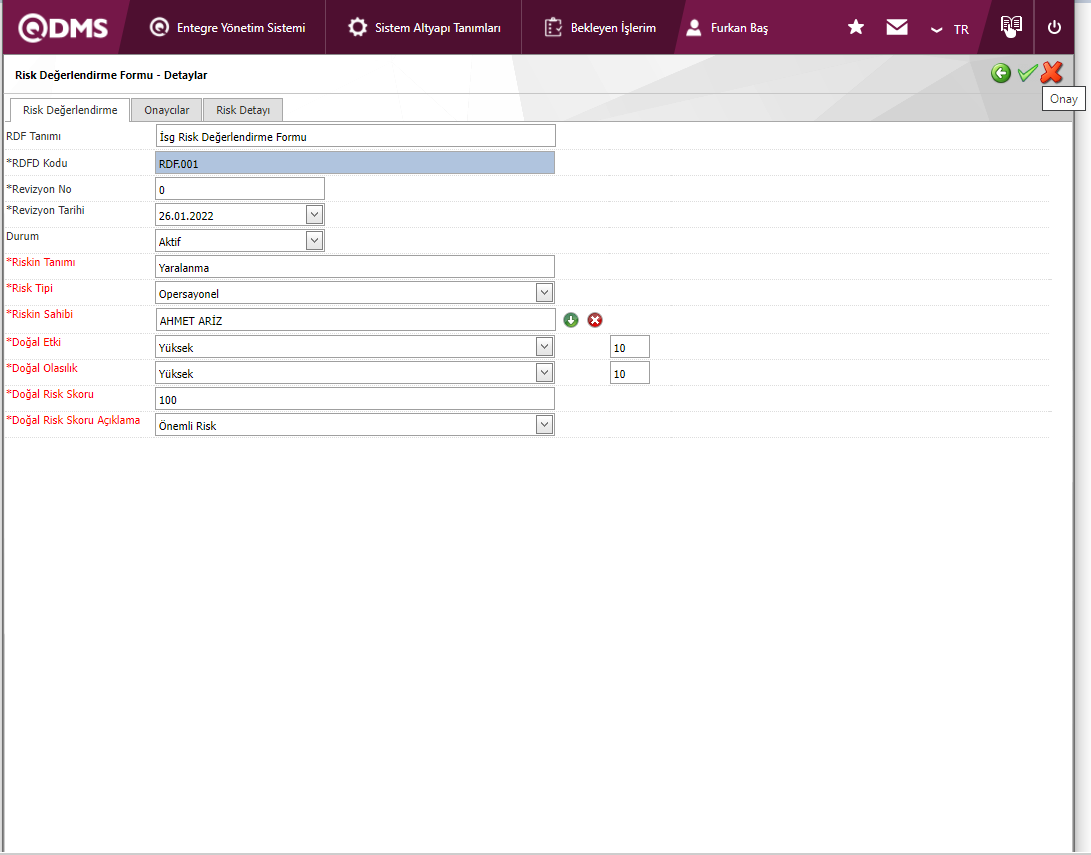Open the help book icon
Viewport: 1091px width, 855px height.
(1011, 27)
